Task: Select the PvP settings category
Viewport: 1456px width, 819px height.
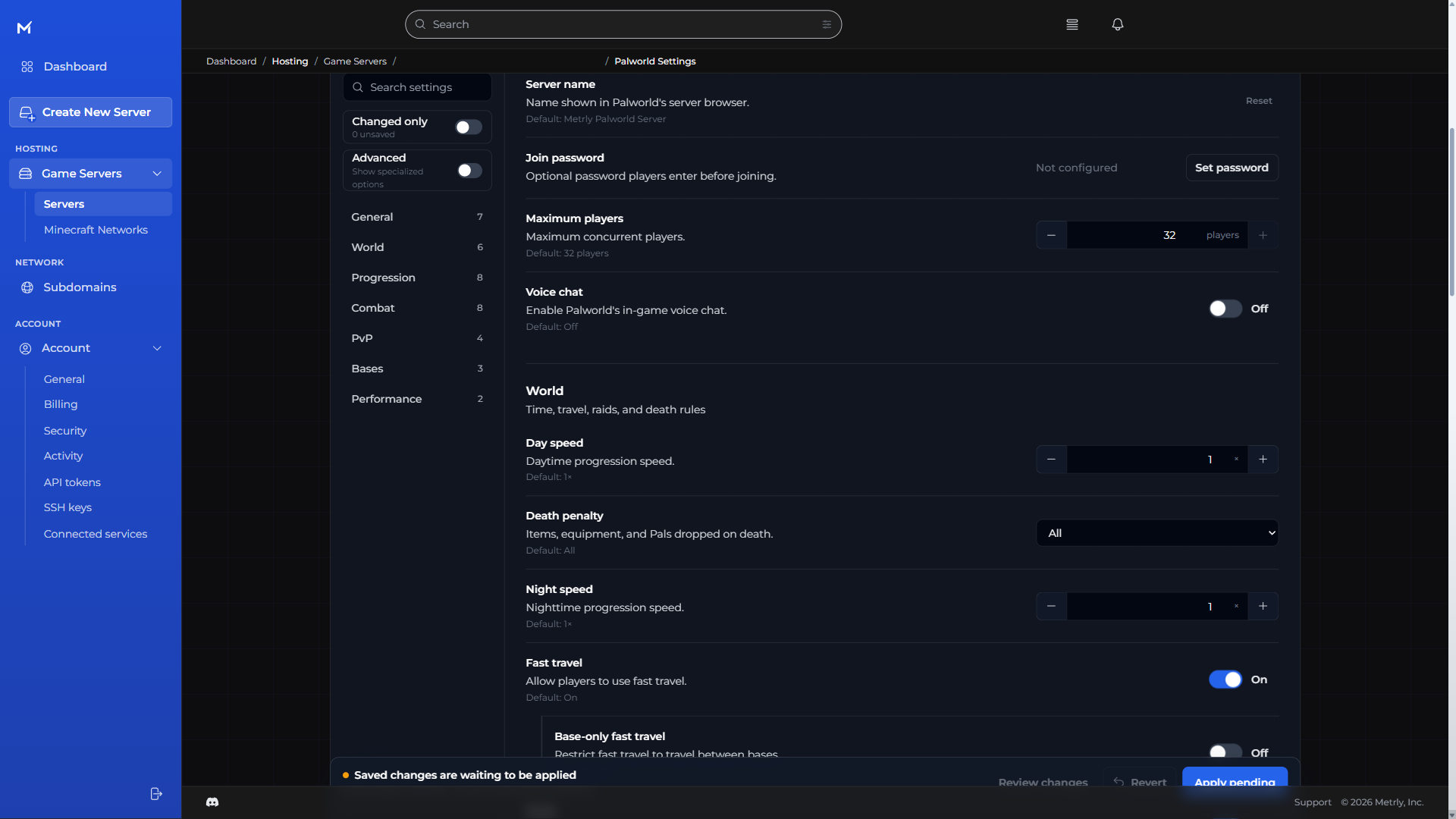Action: (x=416, y=338)
